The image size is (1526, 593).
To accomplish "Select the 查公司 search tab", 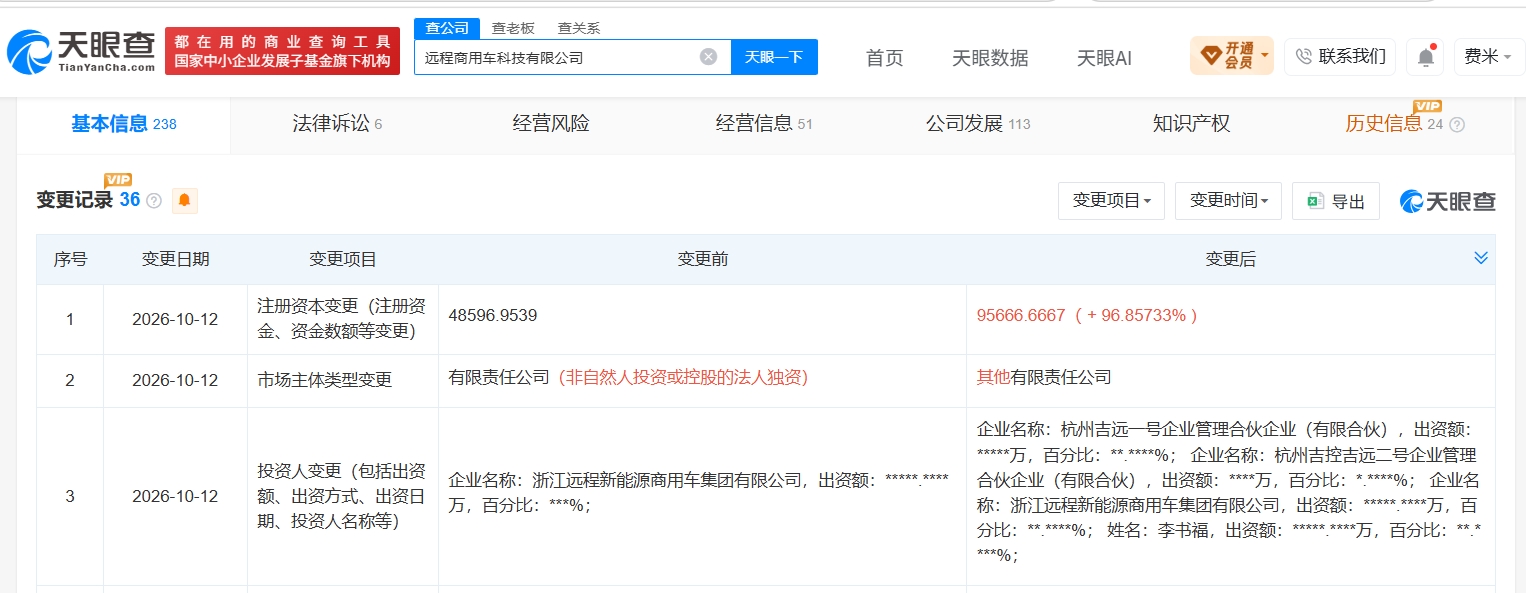I will click(x=447, y=28).
